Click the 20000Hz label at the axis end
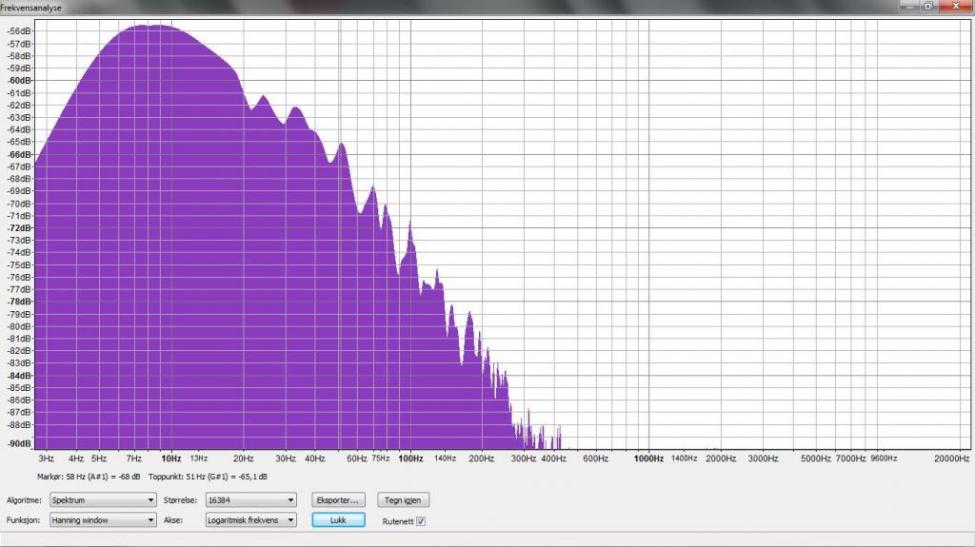The width and height of the screenshot is (975, 547). coord(951,458)
